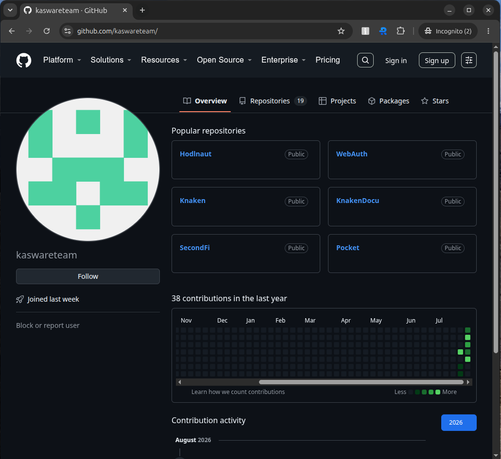This screenshot has width=501, height=459.
Task: Select the 2026 year button
Action: tap(459, 422)
